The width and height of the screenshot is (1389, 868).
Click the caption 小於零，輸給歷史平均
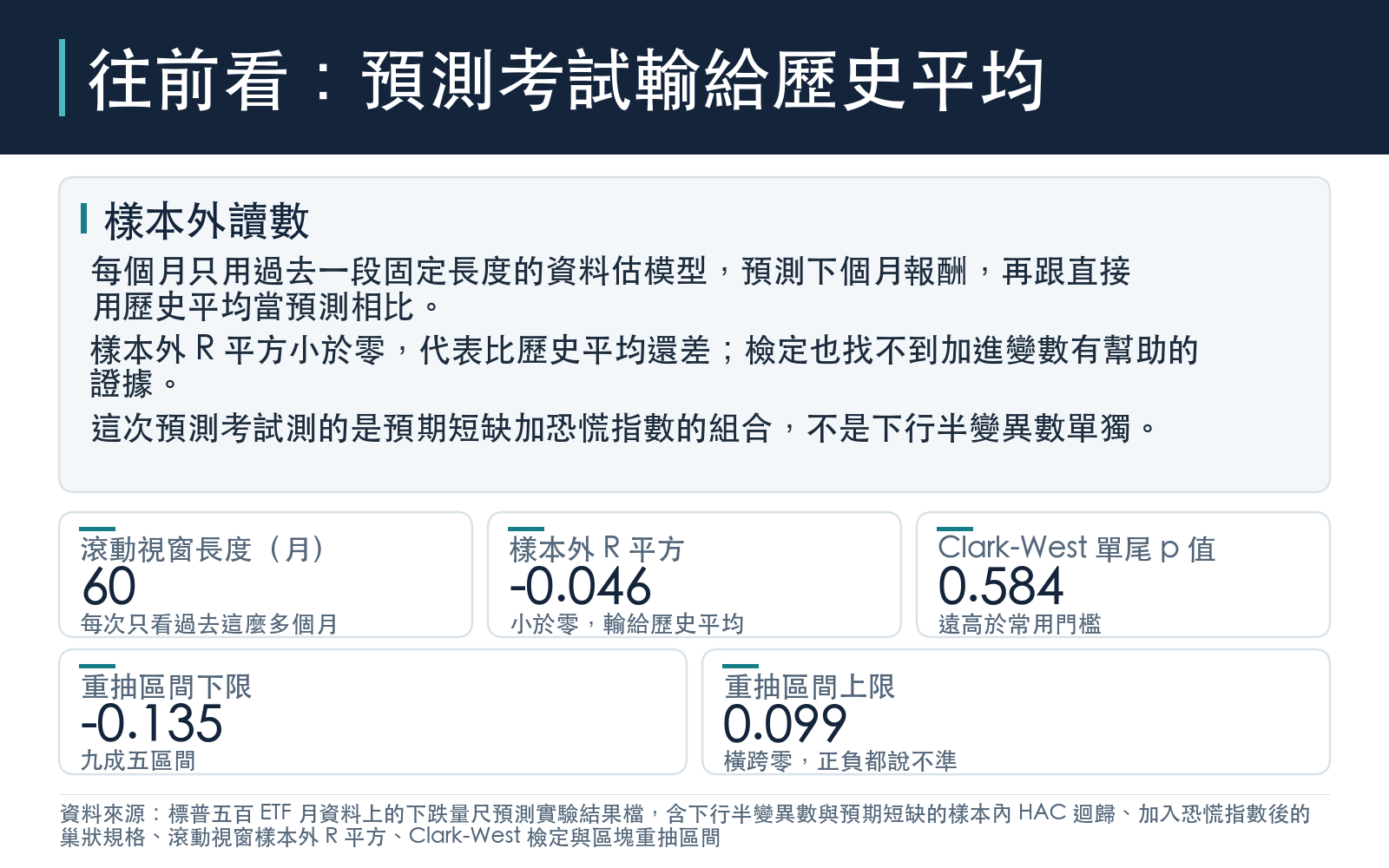click(627, 623)
